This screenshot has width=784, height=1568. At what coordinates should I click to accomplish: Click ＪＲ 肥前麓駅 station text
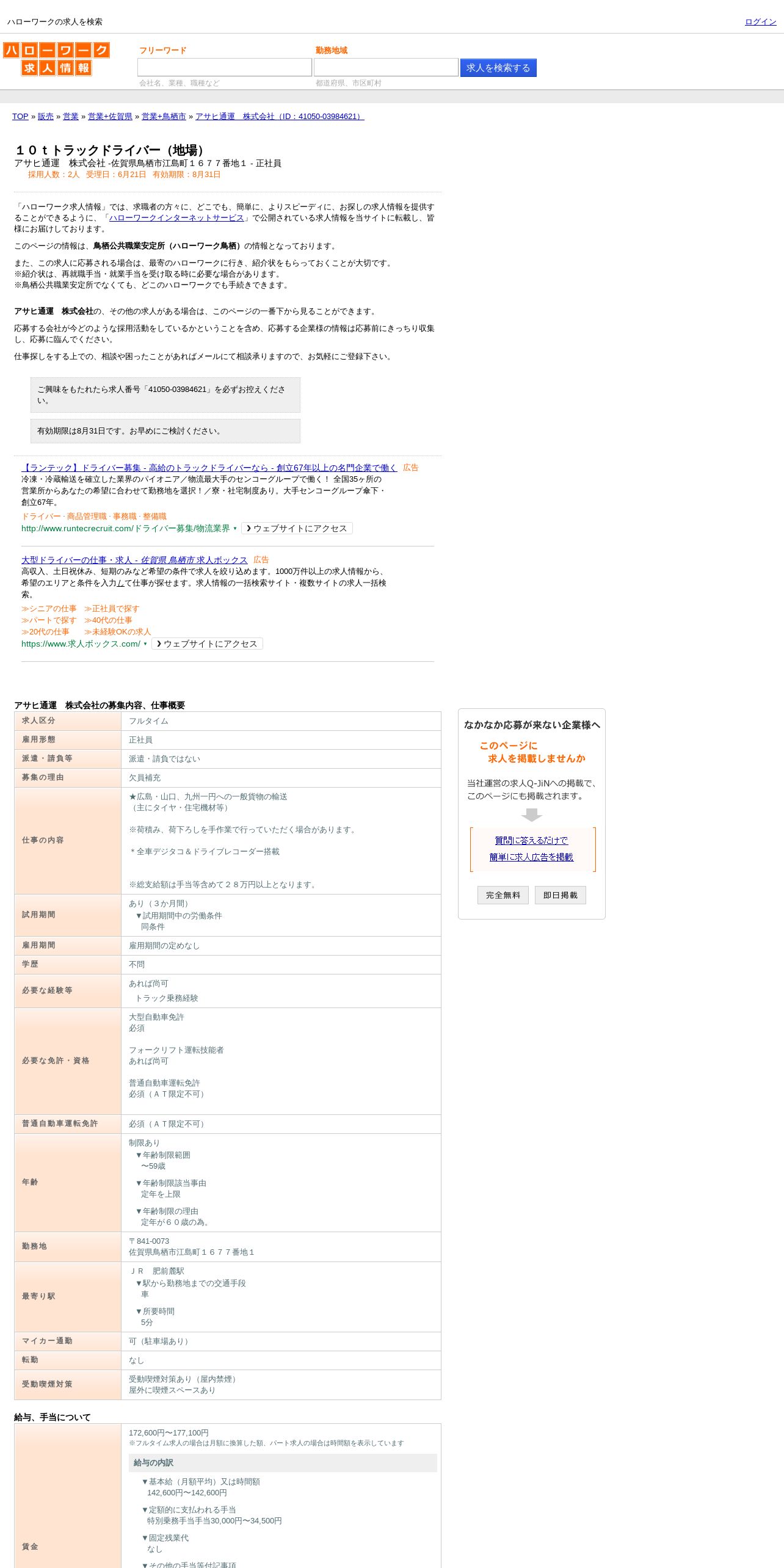click(157, 1271)
